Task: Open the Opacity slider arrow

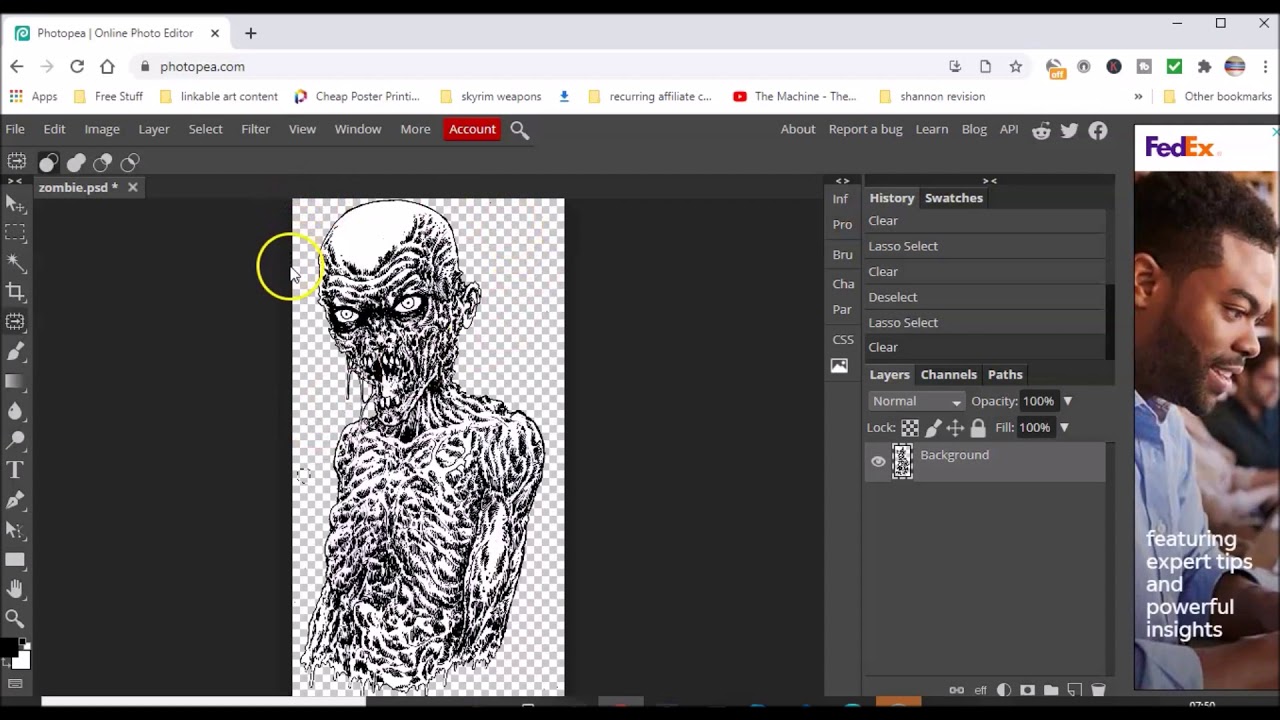Action: click(x=1067, y=401)
